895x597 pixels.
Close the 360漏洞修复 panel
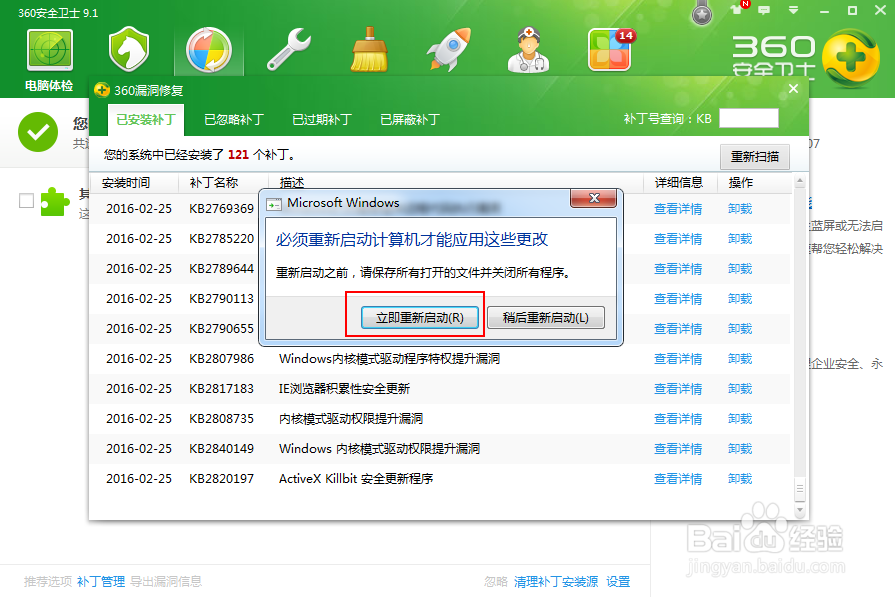pyautogui.click(x=793, y=88)
